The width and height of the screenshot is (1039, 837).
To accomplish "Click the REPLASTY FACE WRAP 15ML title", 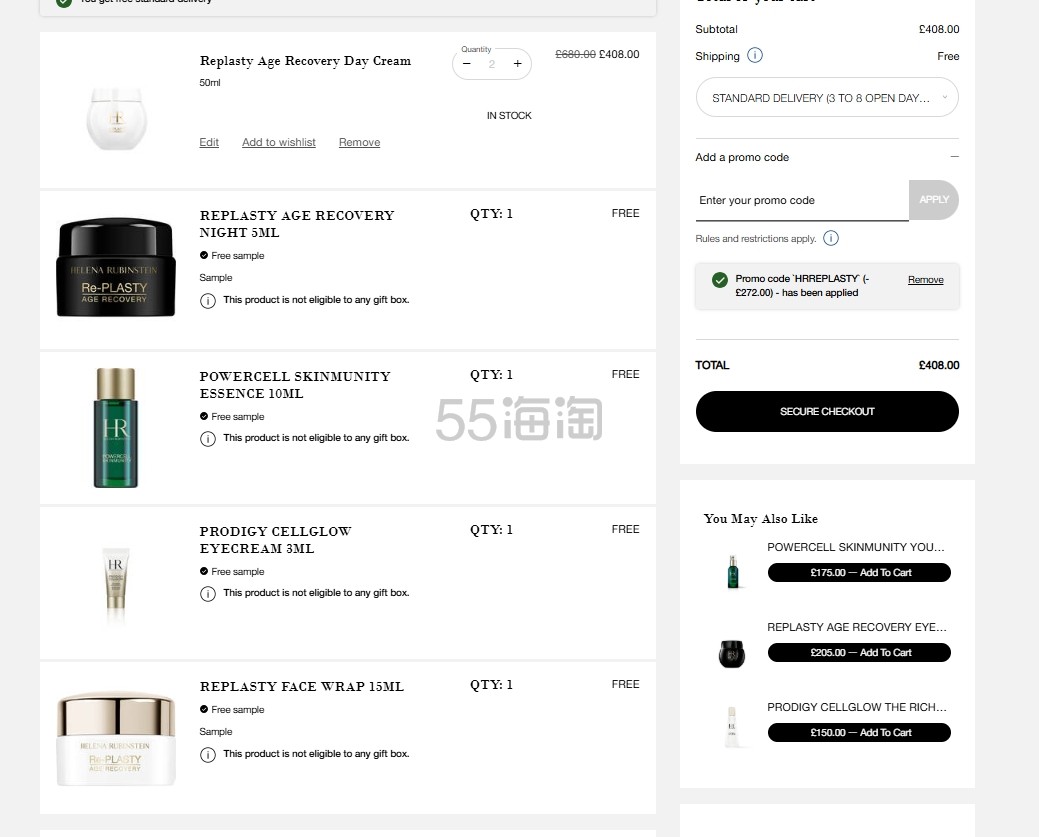I will [x=301, y=687].
